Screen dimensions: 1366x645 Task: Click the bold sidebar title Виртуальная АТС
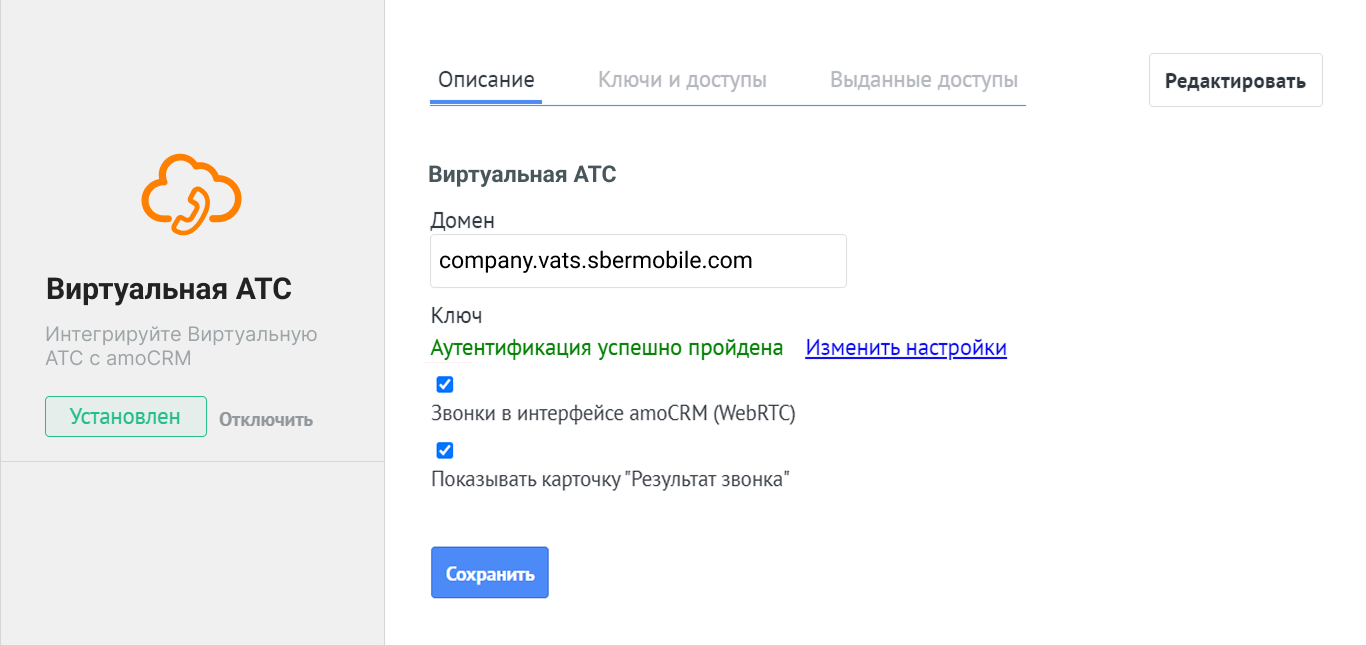(x=169, y=290)
